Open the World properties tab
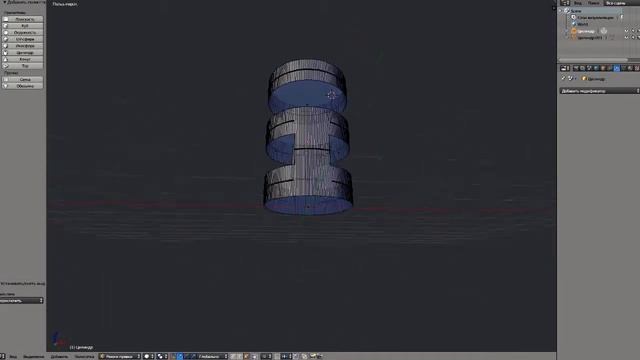 click(x=596, y=68)
